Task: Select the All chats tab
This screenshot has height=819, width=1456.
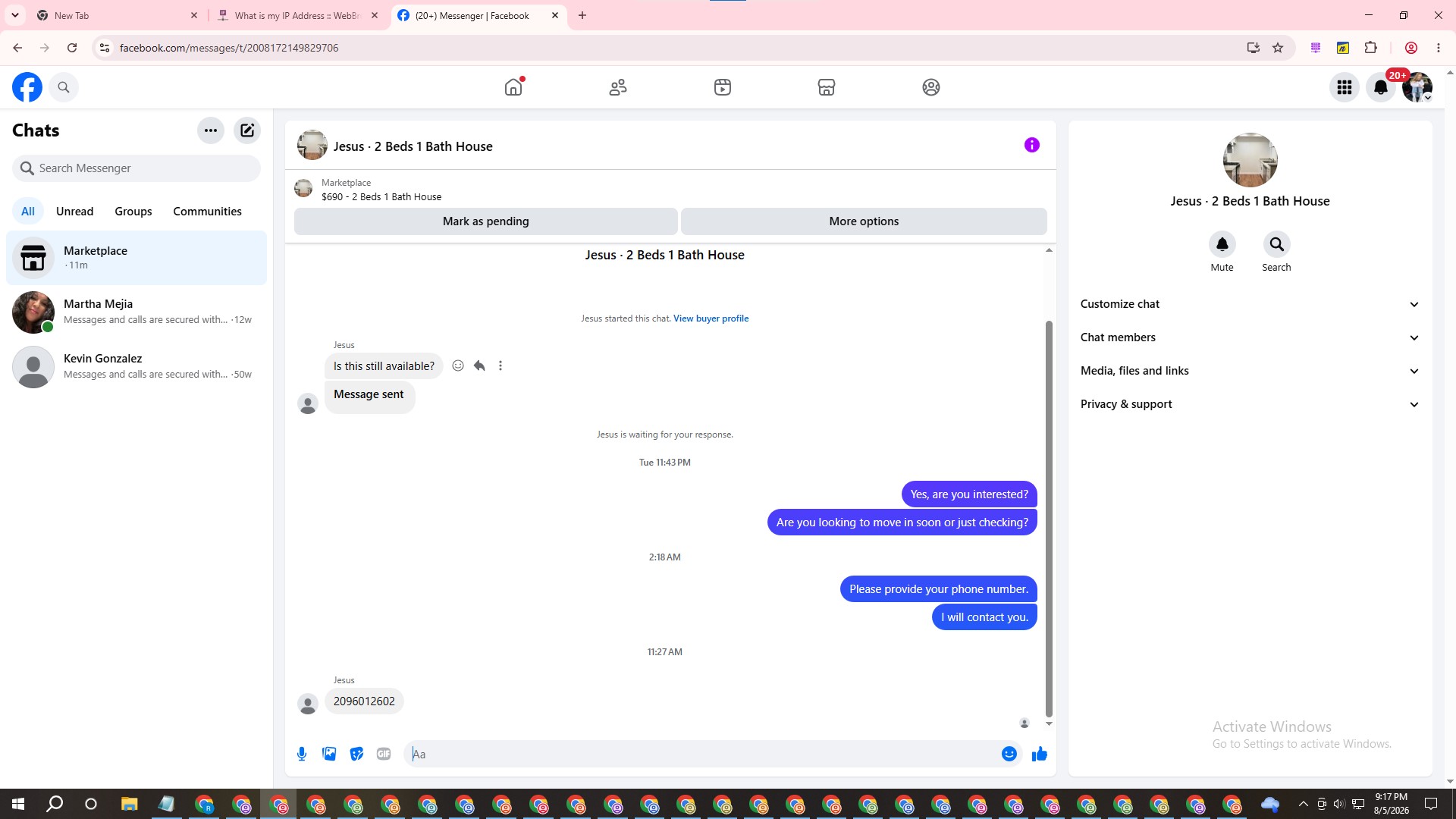Action: click(28, 212)
